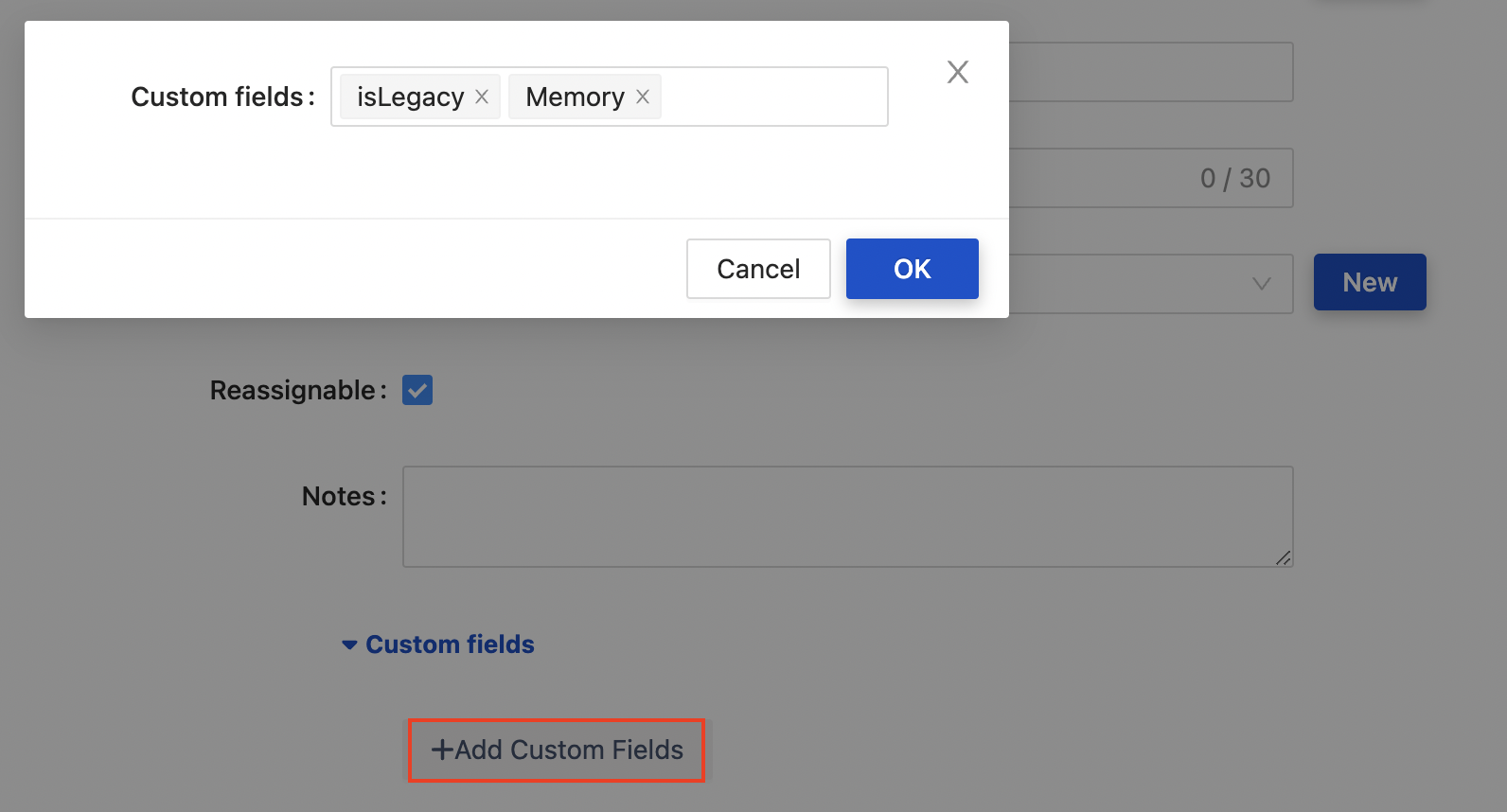Click the blue New button
This screenshot has width=1507, height=812.
[x=1369, y=282]
